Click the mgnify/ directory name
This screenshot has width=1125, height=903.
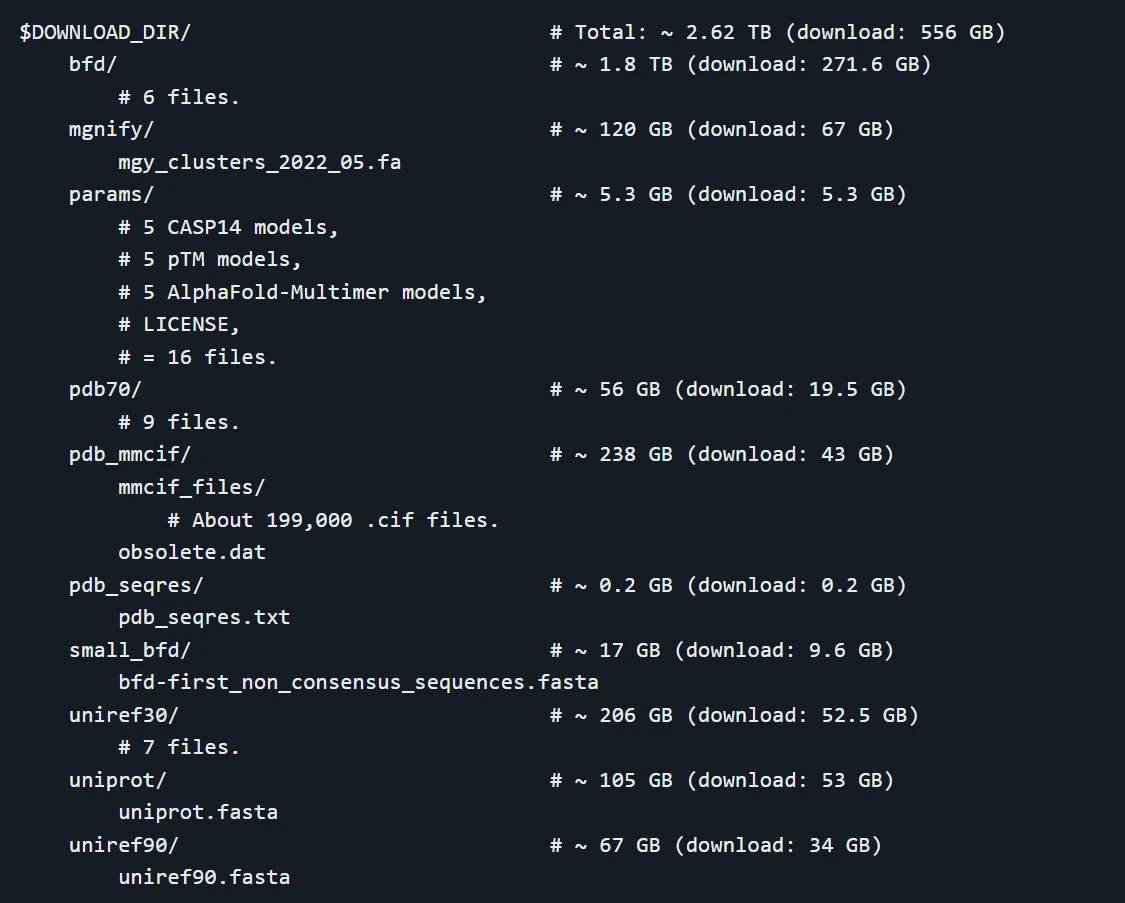pos(111,130)
